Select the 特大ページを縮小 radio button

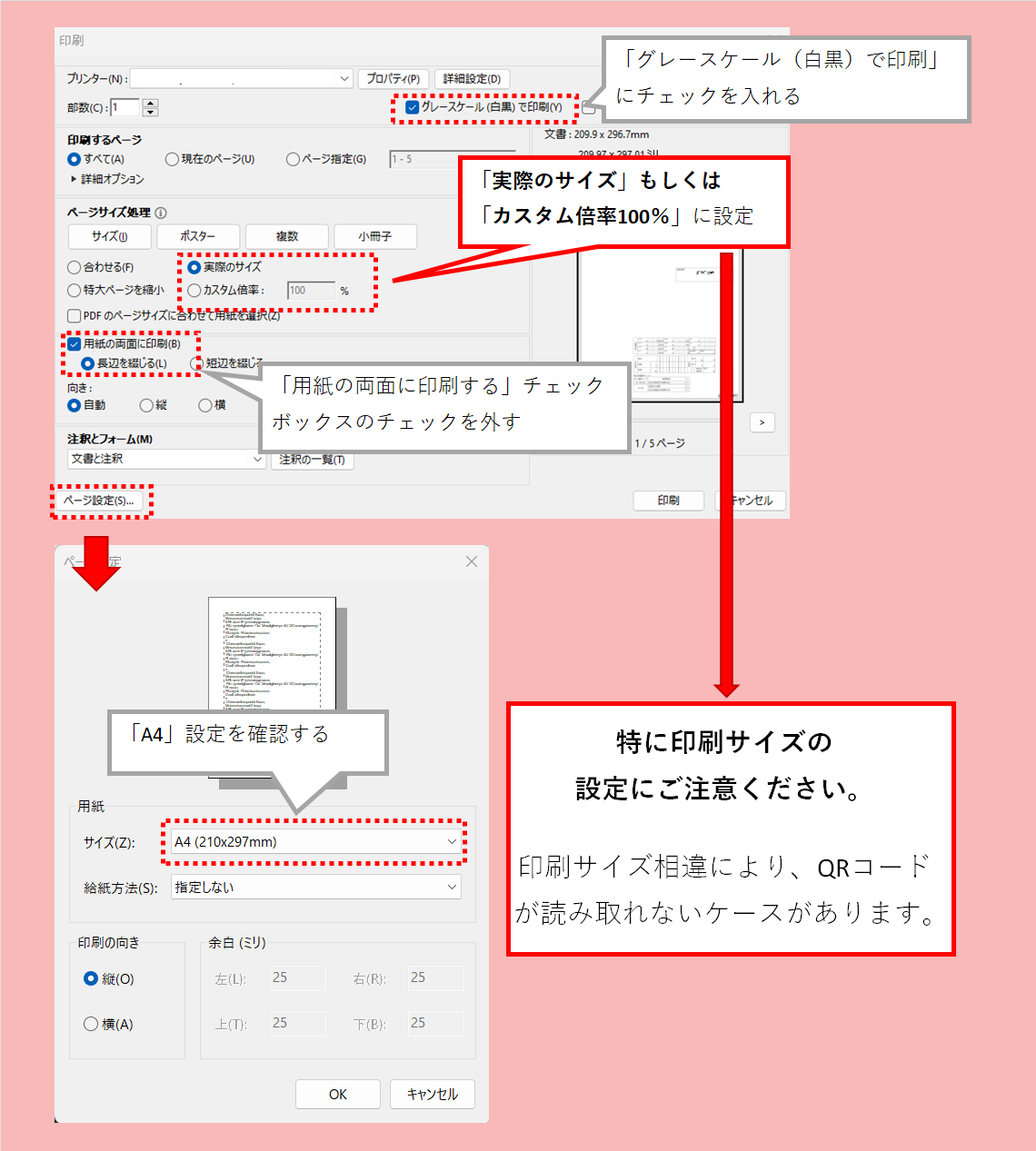click(x=75, y=290)
